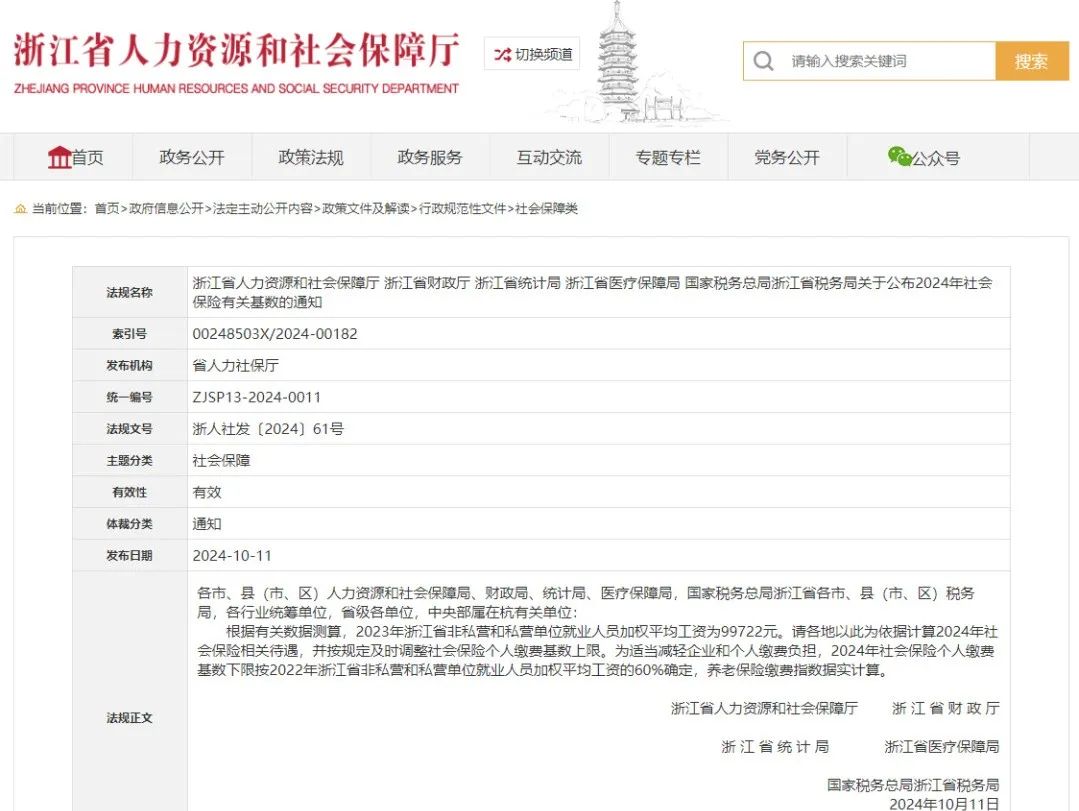Click the 切换频道 button
Viewport: 1079px width, 811px height.
point(532,54)
